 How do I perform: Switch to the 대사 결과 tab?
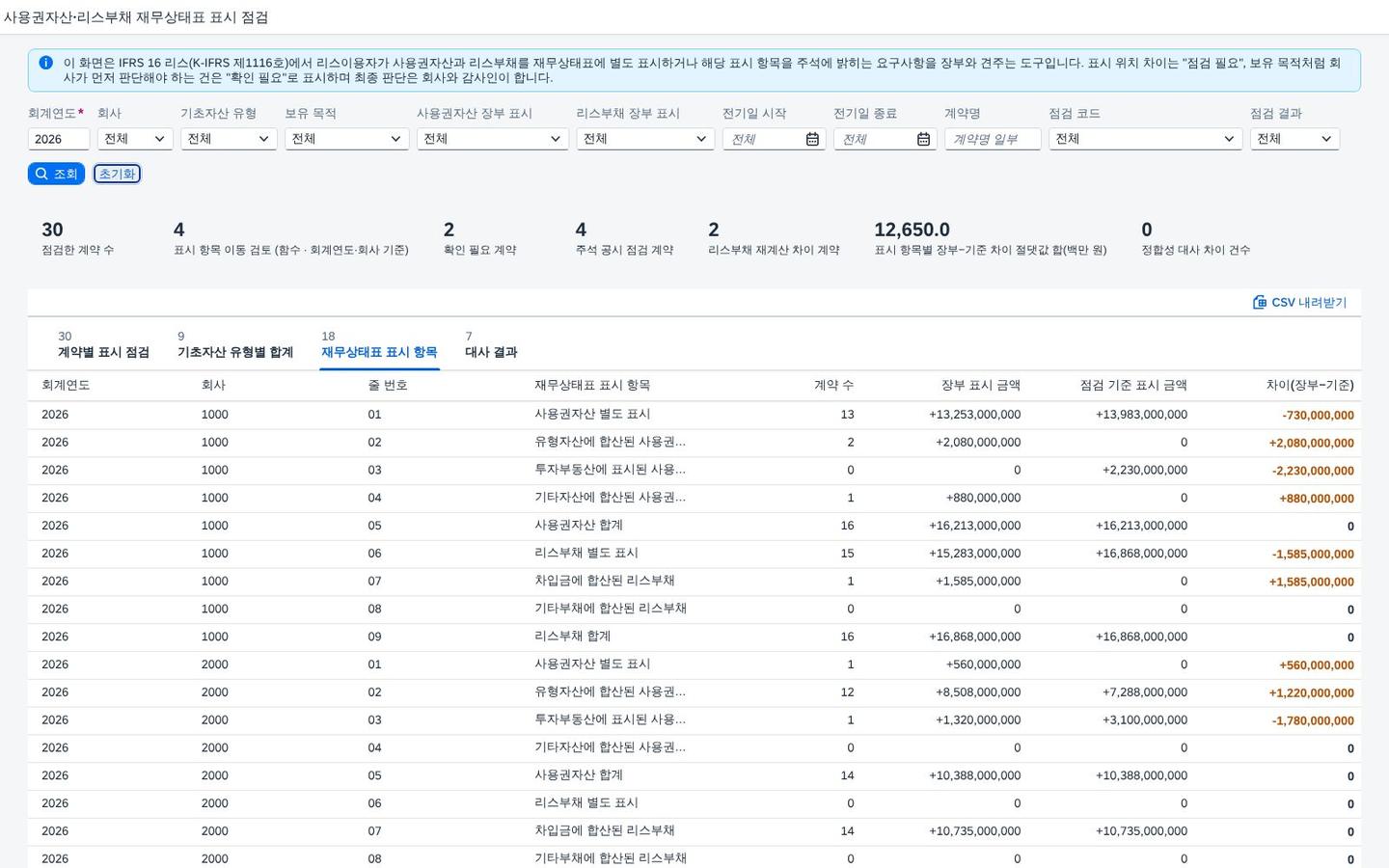[x=491, y=344]
